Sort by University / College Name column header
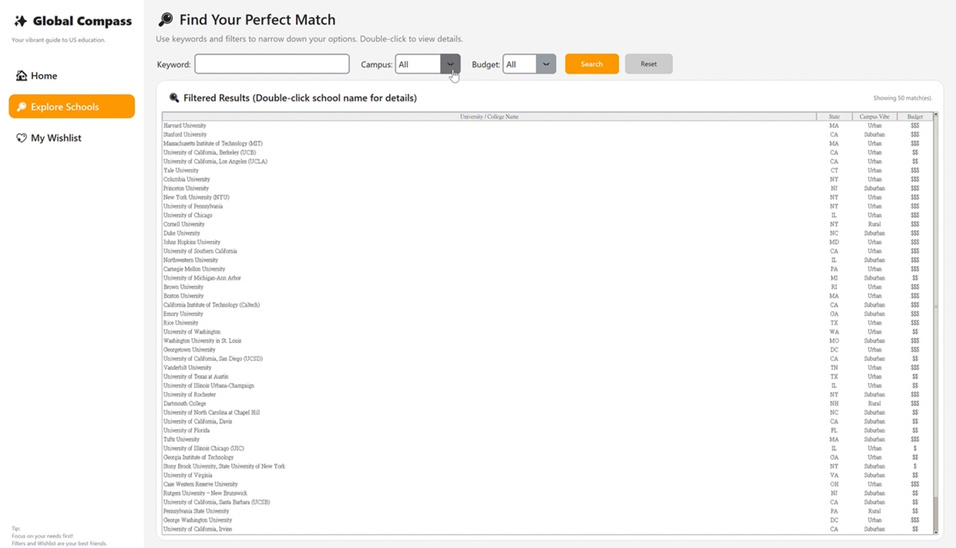 point(489,116)
